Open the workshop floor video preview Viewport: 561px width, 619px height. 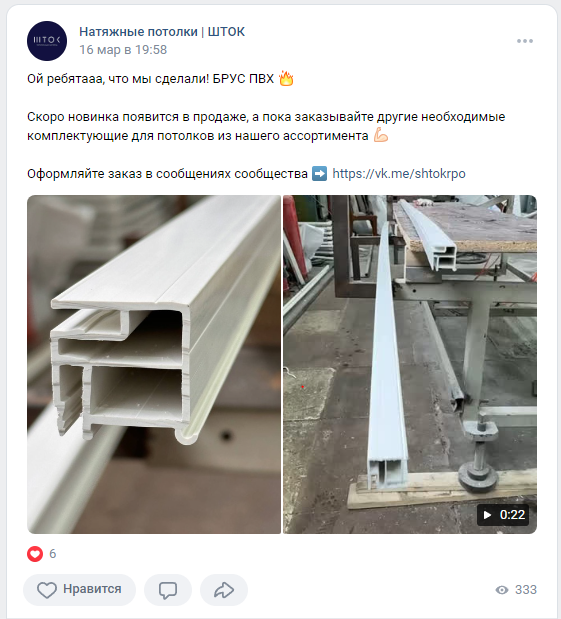pyautogui.click(x=410, y=364)
